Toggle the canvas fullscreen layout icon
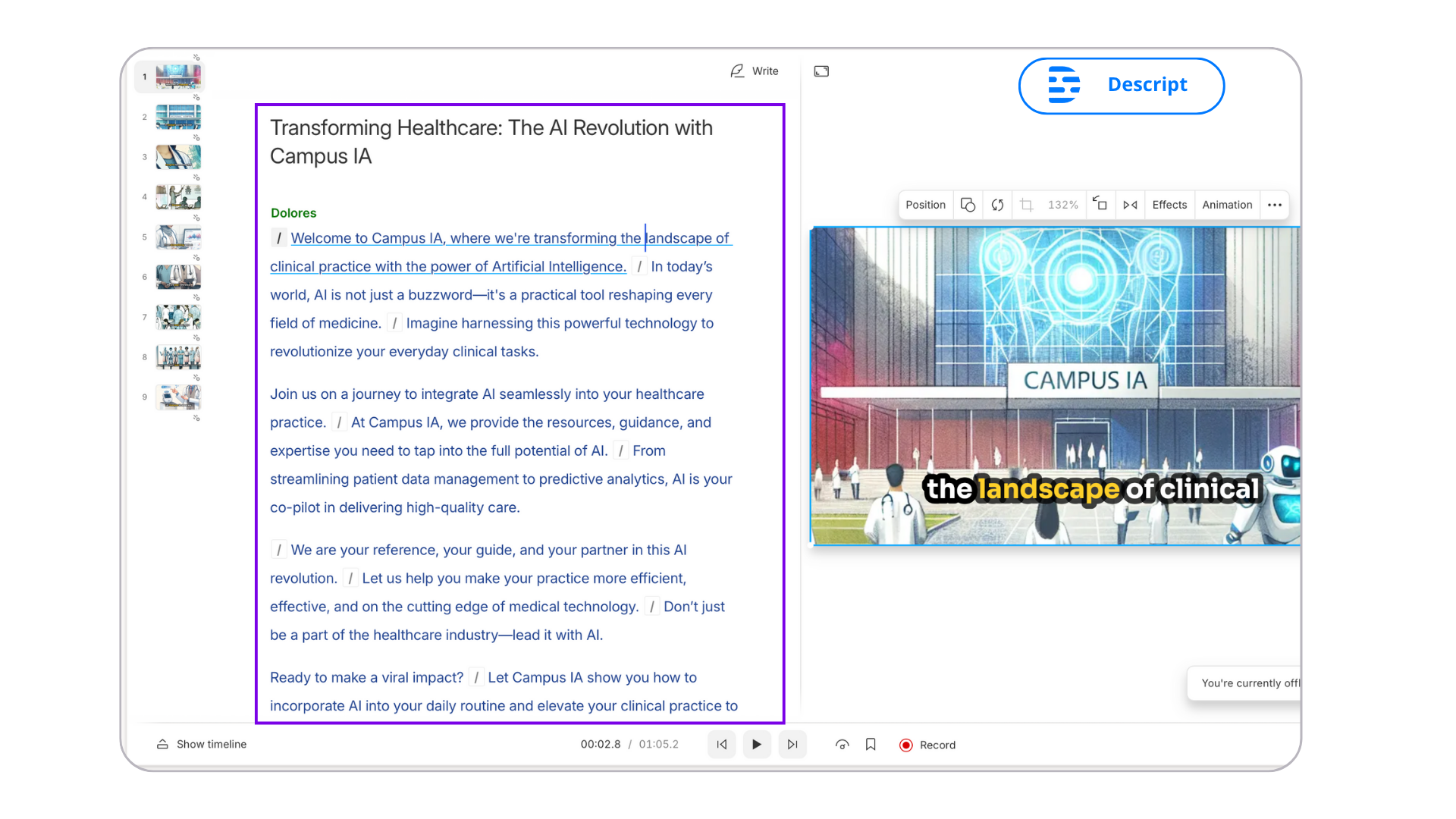Screen dimensions: 1456x819 click(821, 71)
